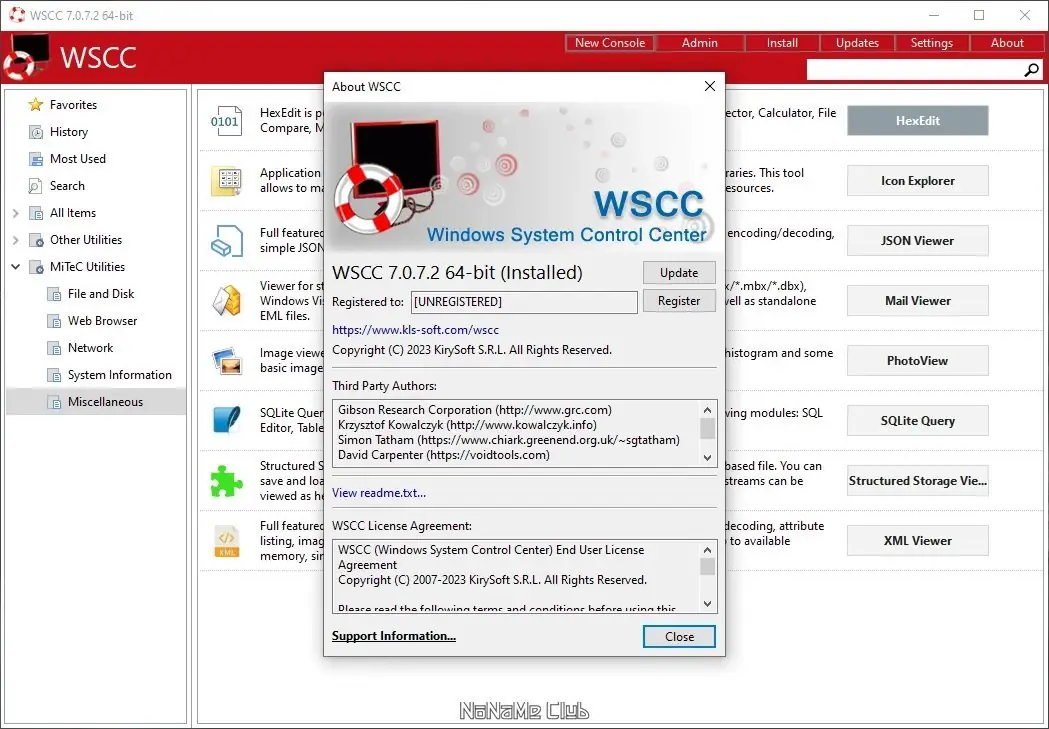Open the Admin menu
This screenshot has width=1049, height=729.
[x=700, y=43]
